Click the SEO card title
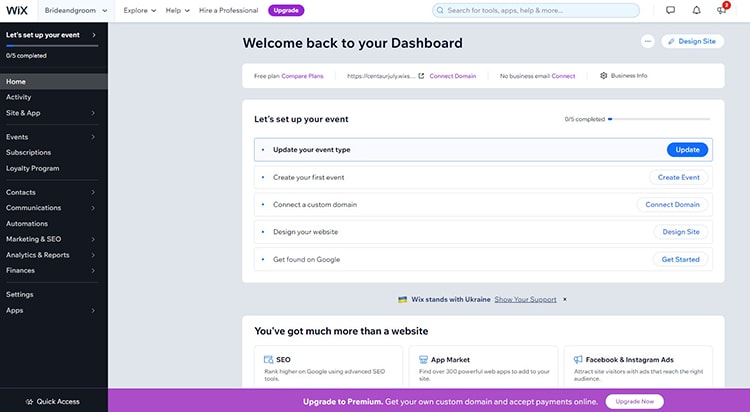750x412 pixels. pos(283,359)
